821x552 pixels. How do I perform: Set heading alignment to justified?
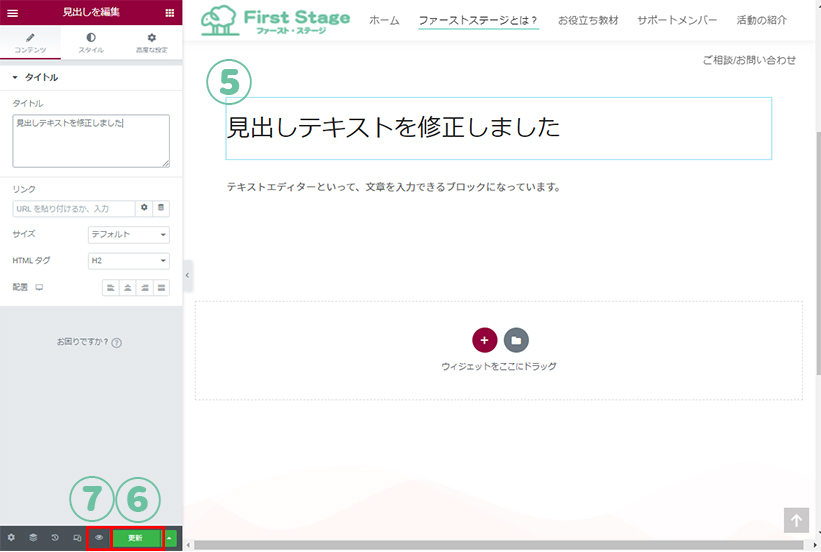(x=161, y=287)
